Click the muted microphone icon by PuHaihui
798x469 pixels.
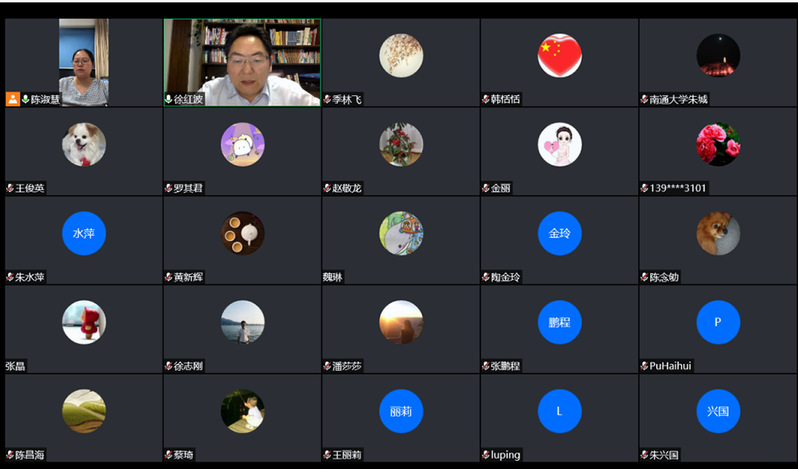click(x=644, y=366)
